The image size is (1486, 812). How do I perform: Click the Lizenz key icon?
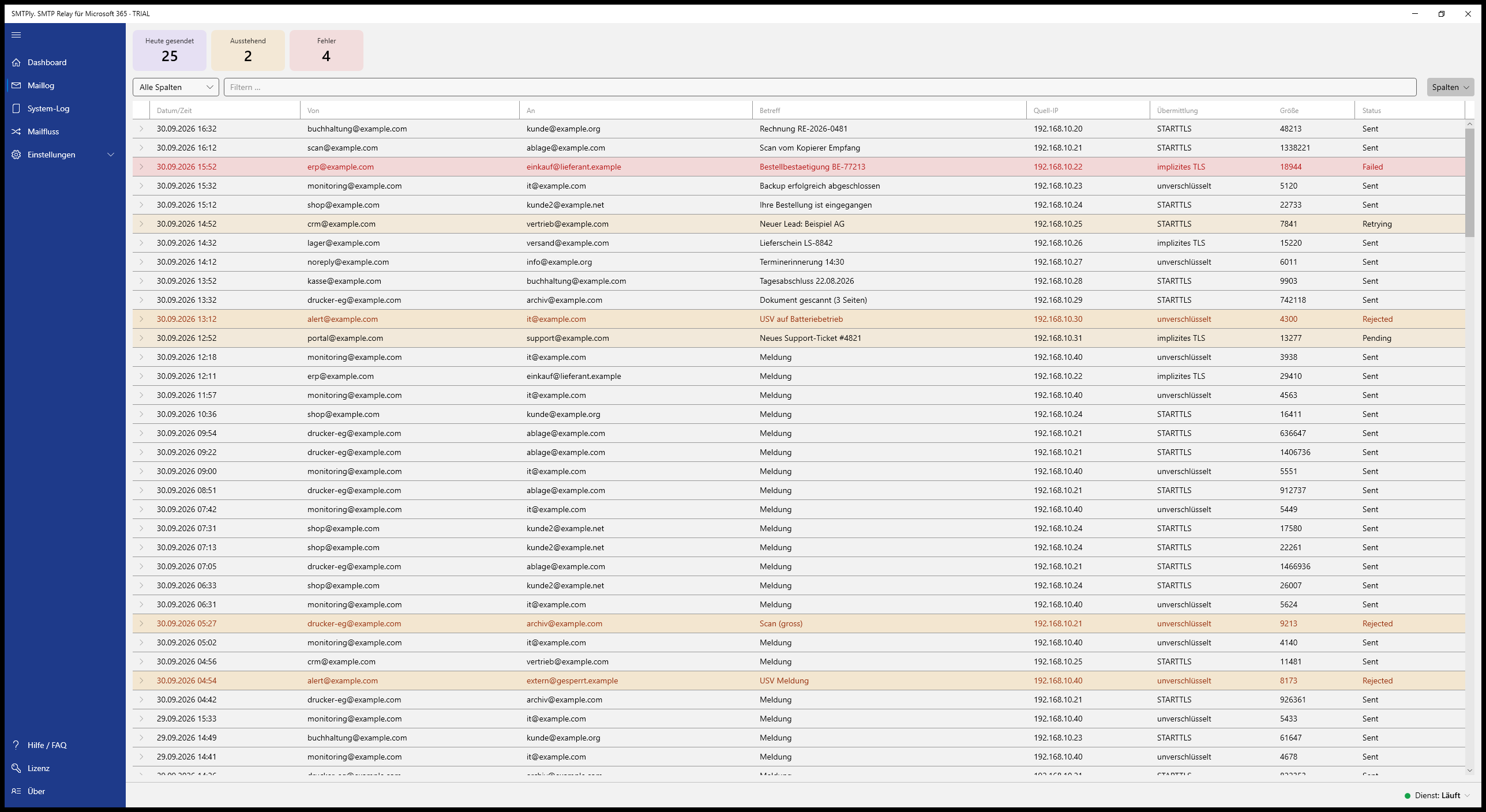(x=16, y=768)
